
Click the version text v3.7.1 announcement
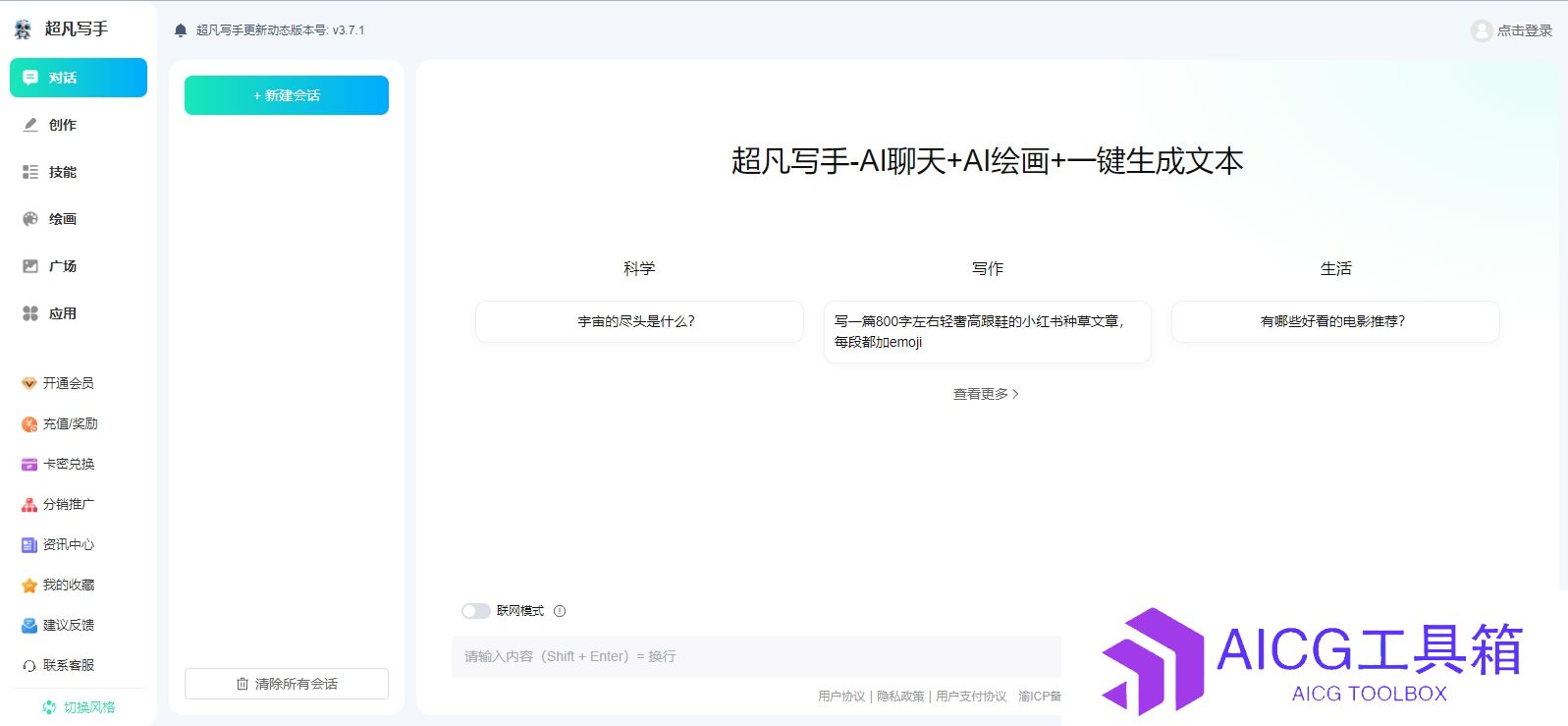coord(280,30)
